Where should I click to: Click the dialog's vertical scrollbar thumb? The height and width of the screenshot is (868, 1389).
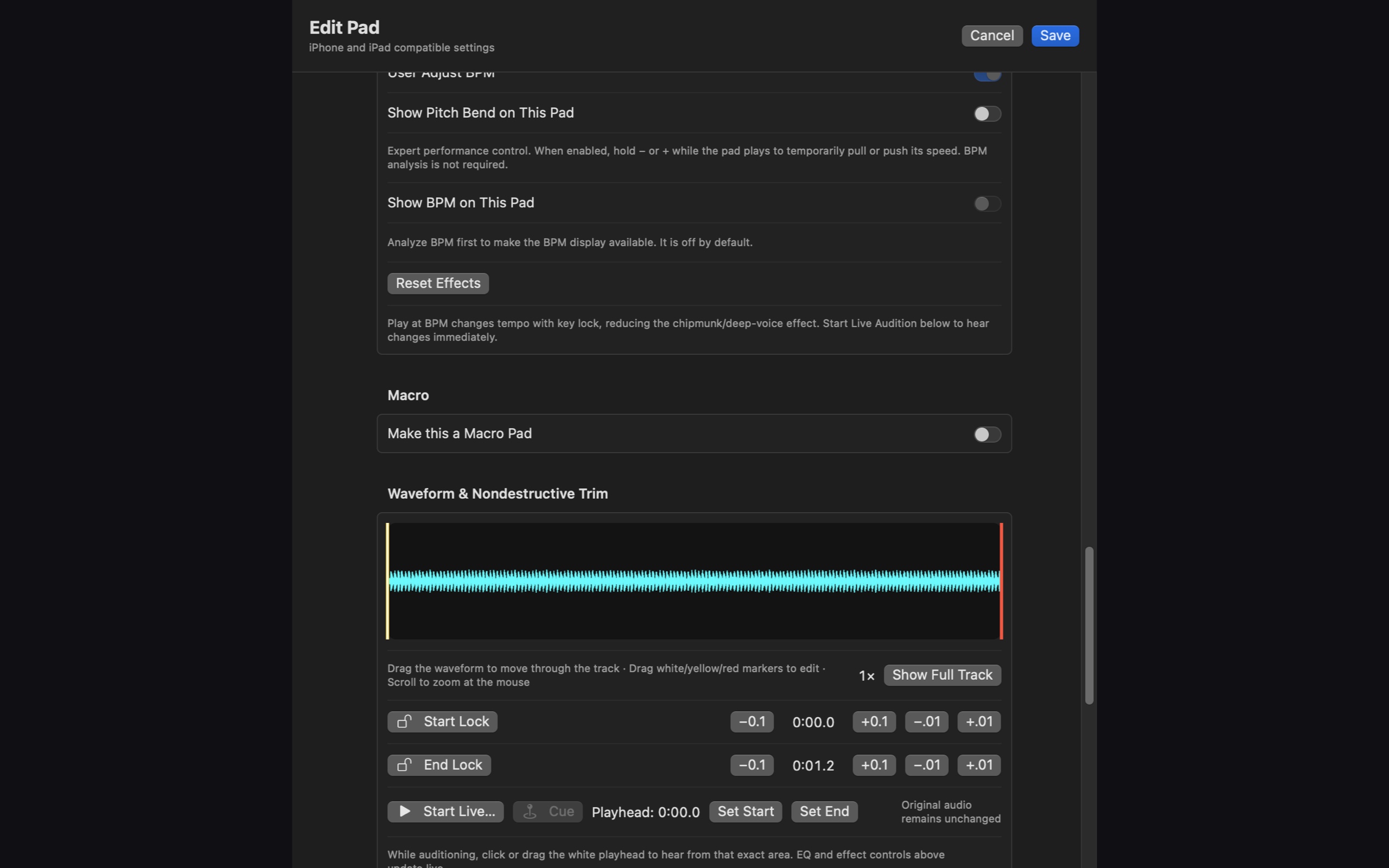pyautogui.click(x=1089, y=625)
